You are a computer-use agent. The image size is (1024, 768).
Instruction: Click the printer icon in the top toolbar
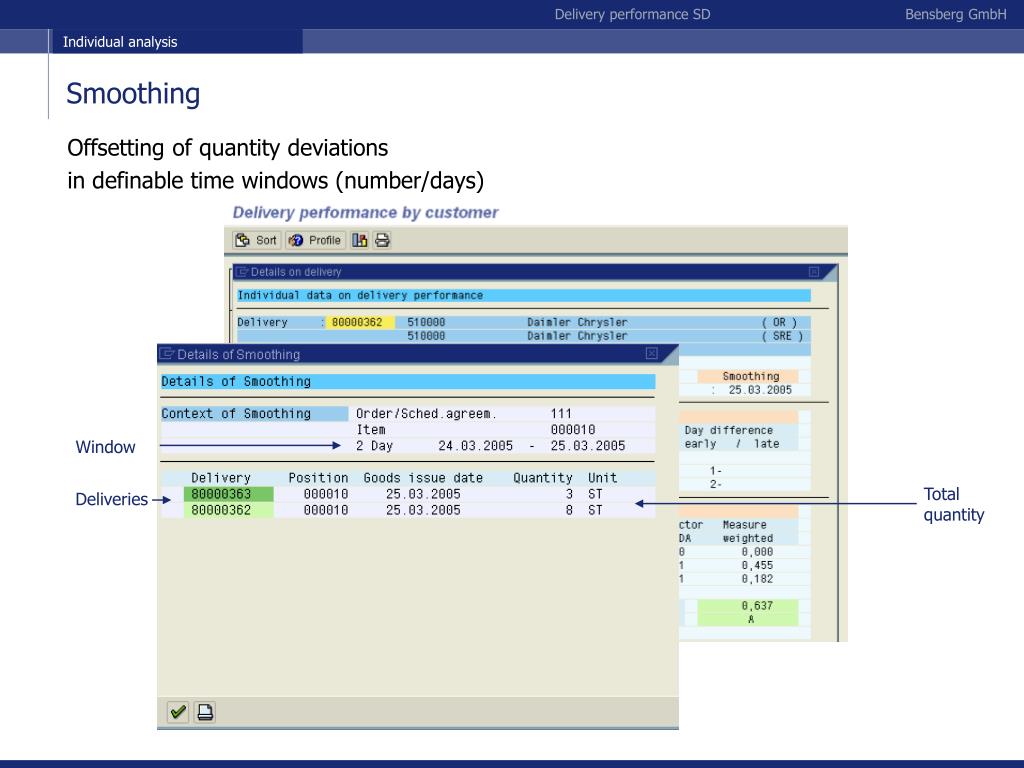382,240
